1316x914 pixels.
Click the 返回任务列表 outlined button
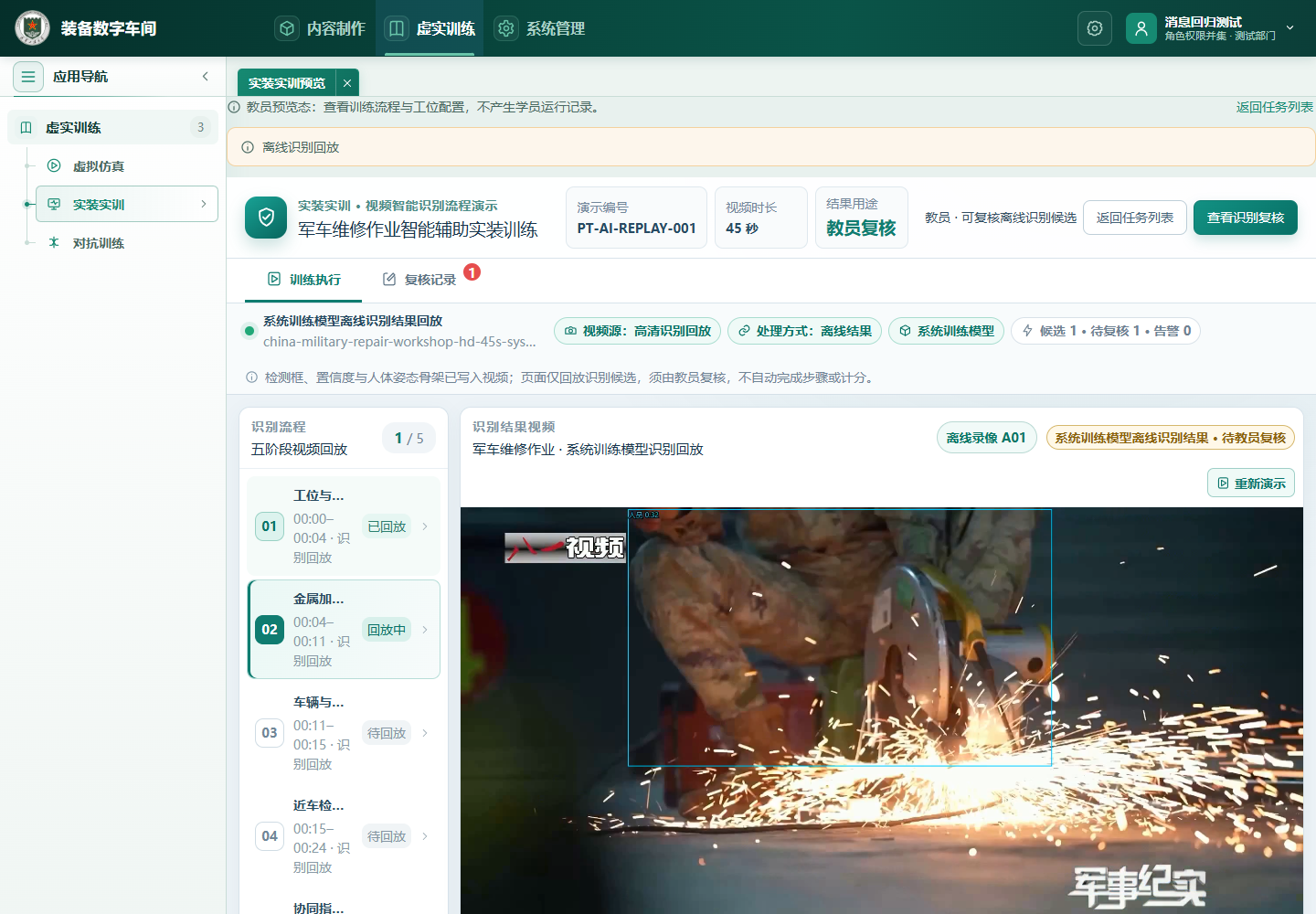(x=1135, y=218)
